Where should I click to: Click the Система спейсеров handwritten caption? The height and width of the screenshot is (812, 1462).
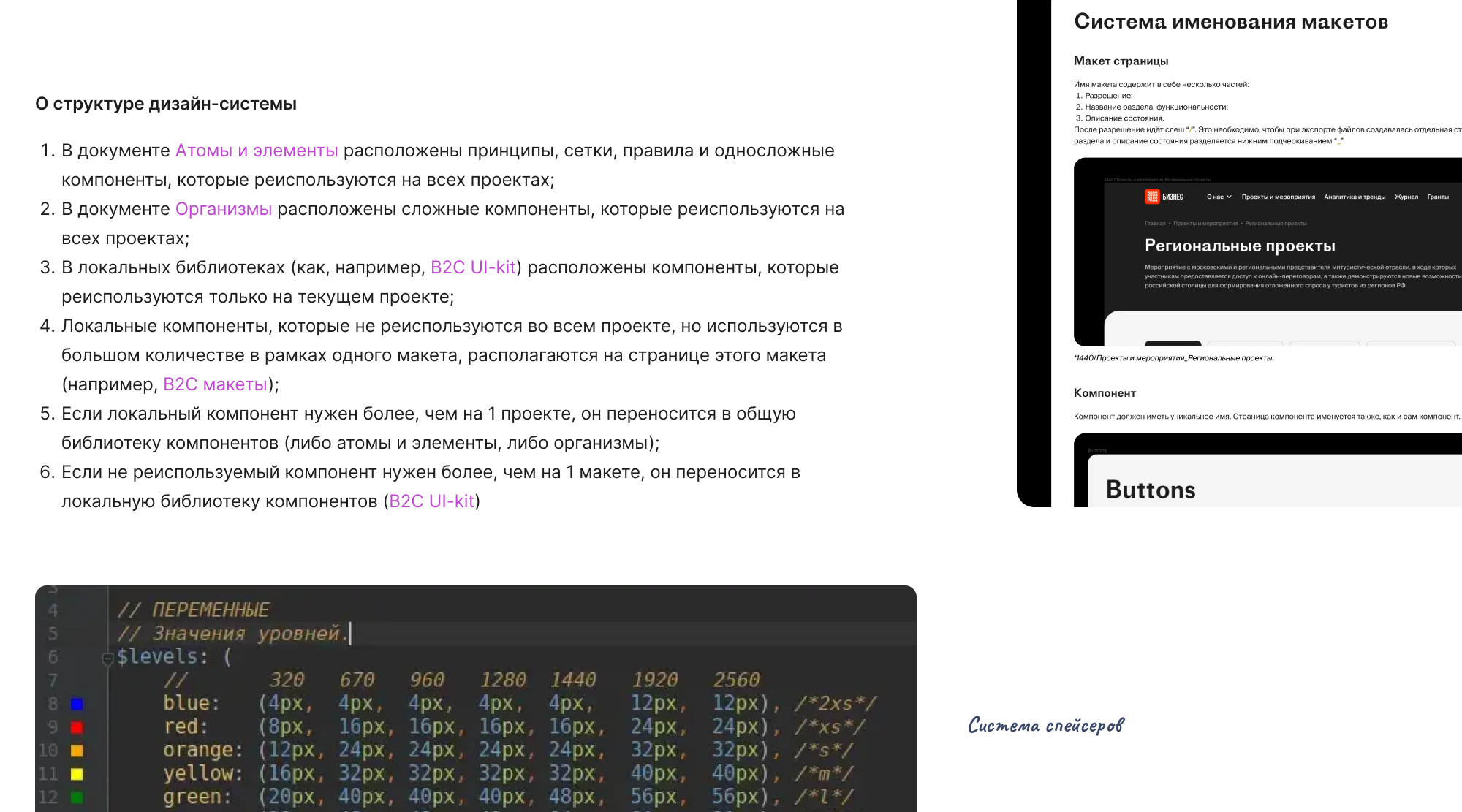1046,725
